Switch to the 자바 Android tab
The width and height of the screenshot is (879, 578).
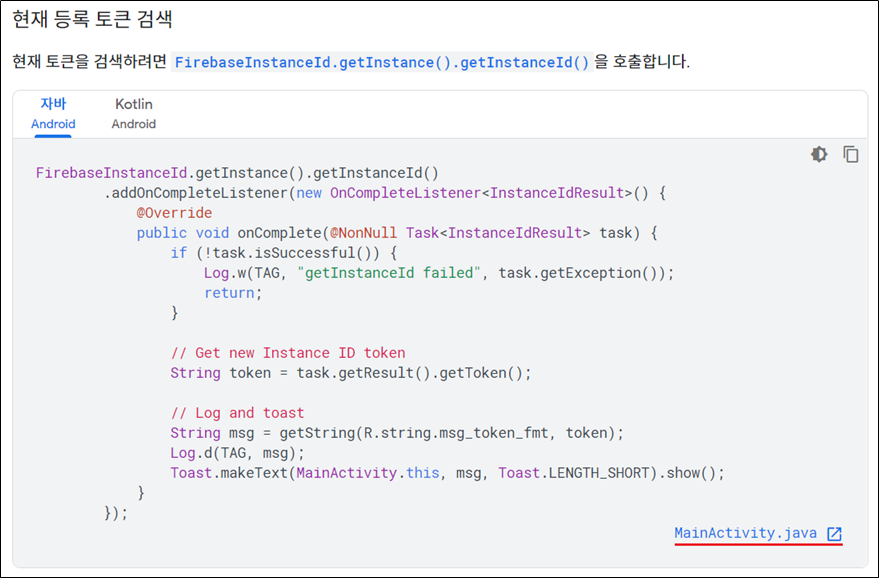tap(53, 114)
